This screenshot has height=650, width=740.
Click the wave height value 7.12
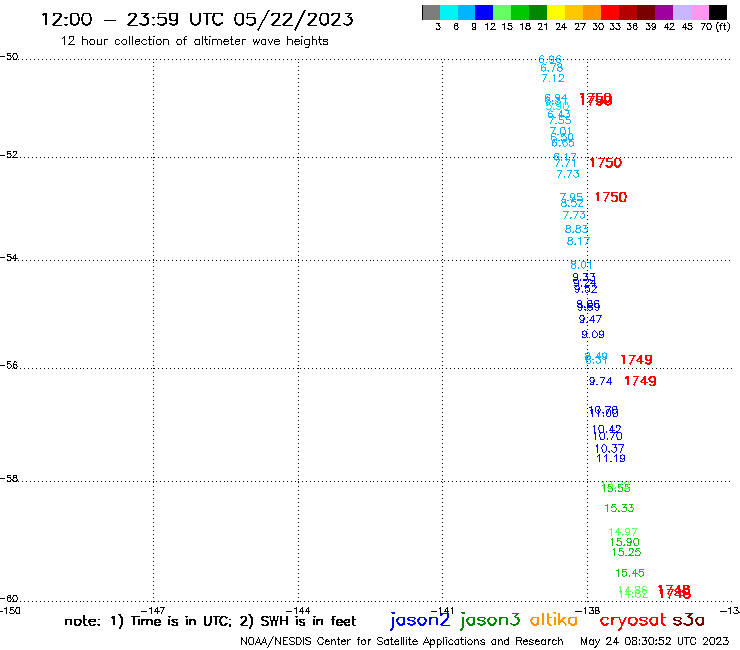pos(553,78)
